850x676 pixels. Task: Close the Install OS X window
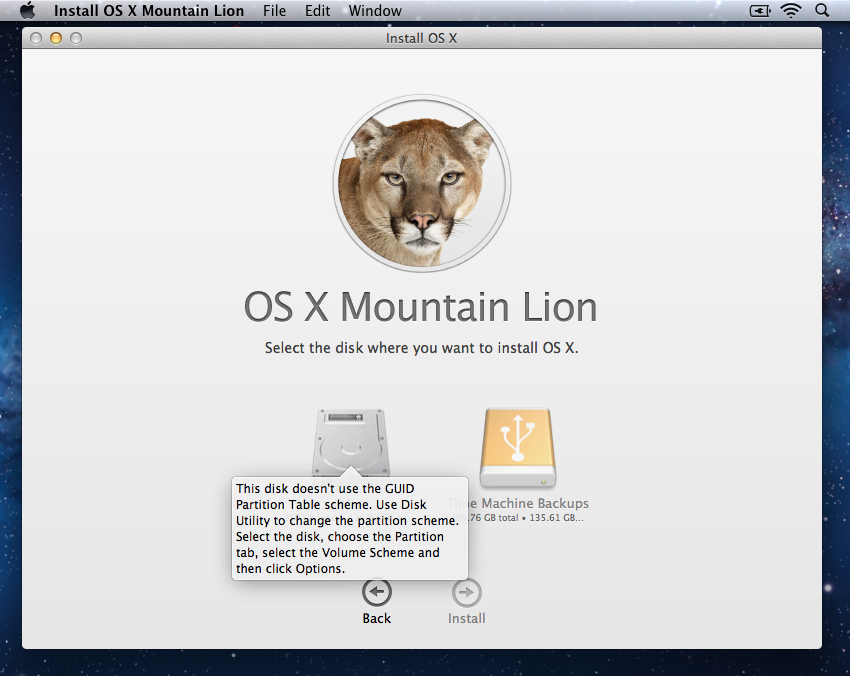pos(36,38)
